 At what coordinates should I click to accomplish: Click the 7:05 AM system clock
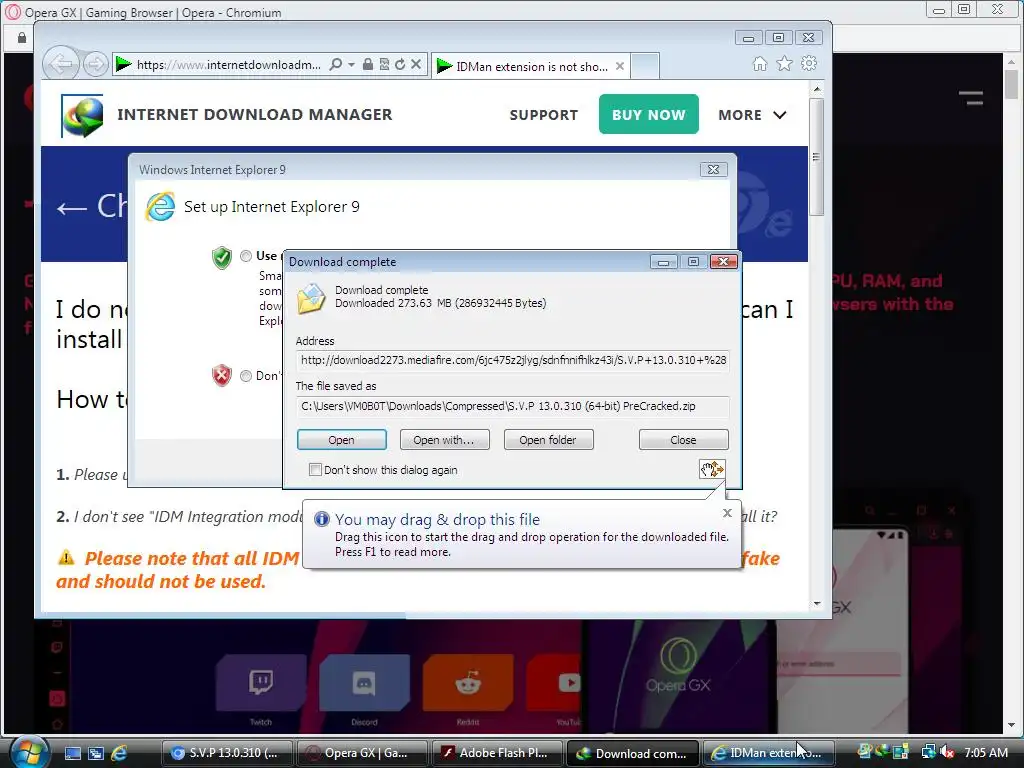click(985, 752)
